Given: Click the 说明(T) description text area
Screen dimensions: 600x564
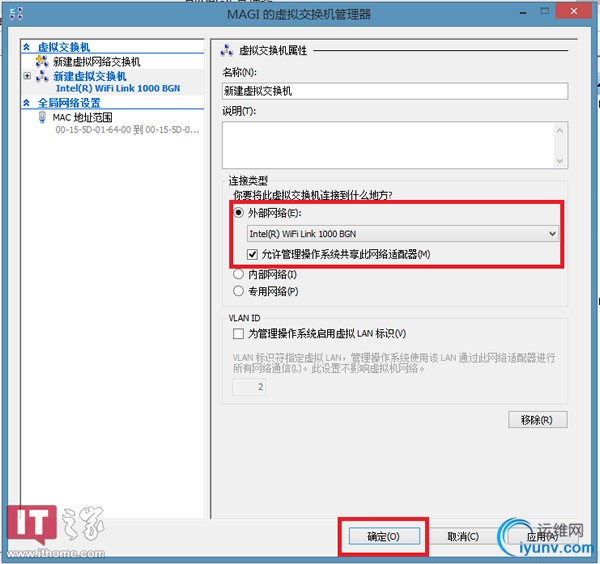Looking at the screenshot, I should coord(395,145).
